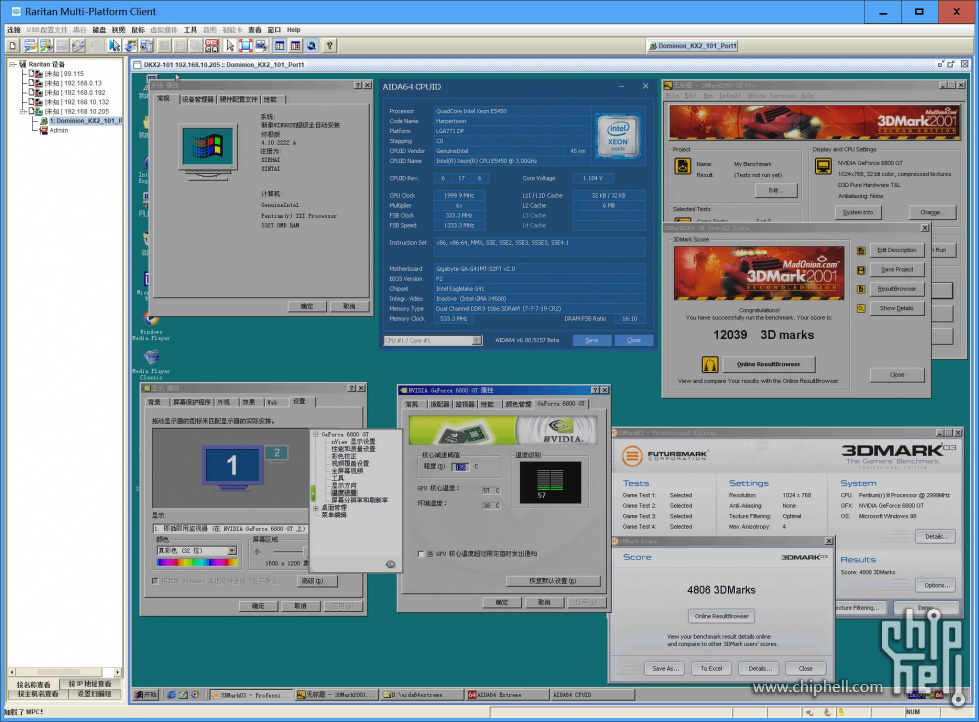Collapse the GeForce 6800 GT tree node

[316, 434]
